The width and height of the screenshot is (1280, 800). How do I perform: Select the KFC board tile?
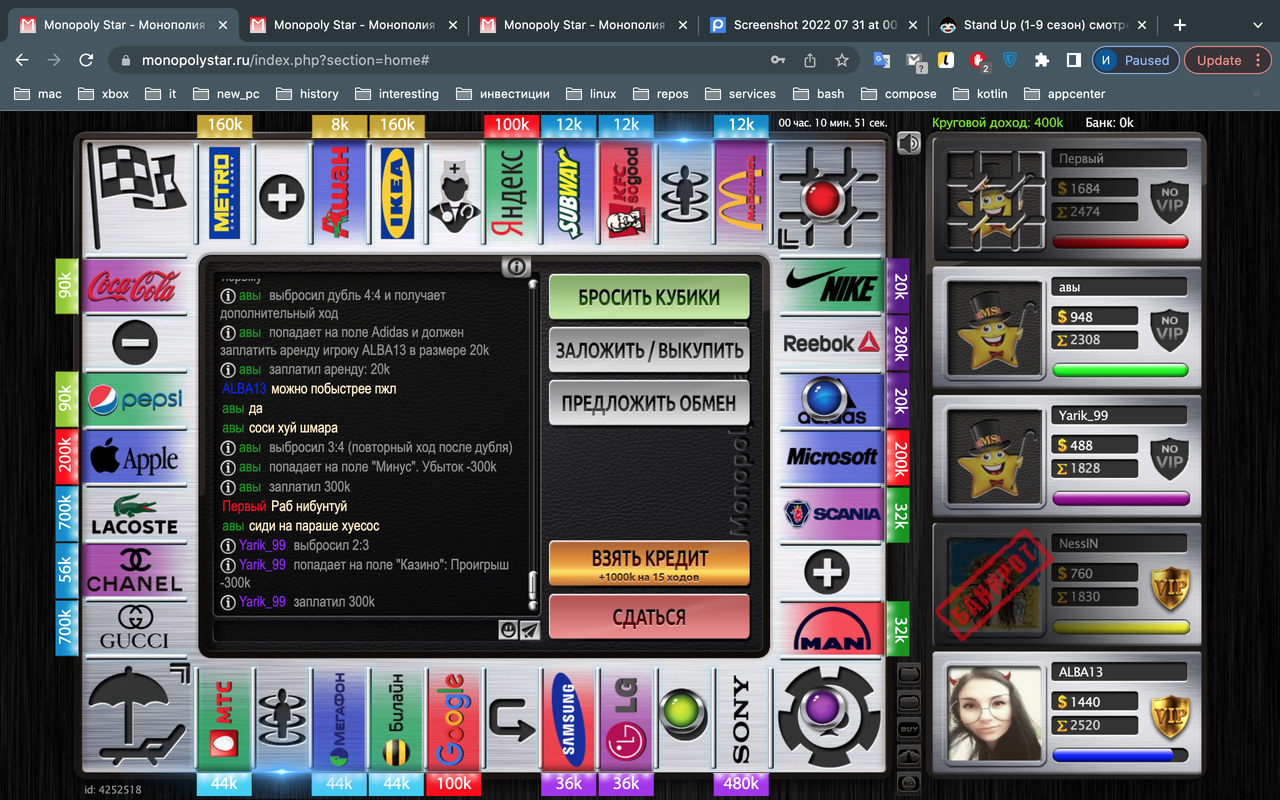pos(626,193)
